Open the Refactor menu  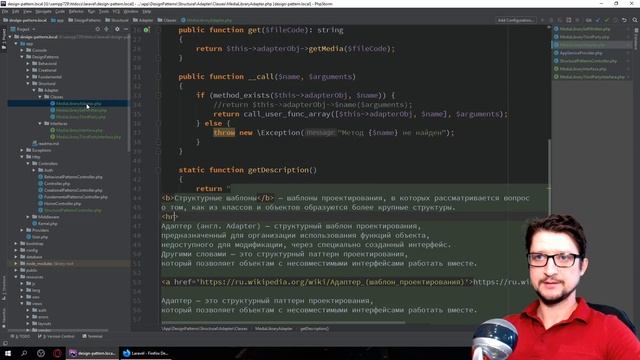coord(76,12)
